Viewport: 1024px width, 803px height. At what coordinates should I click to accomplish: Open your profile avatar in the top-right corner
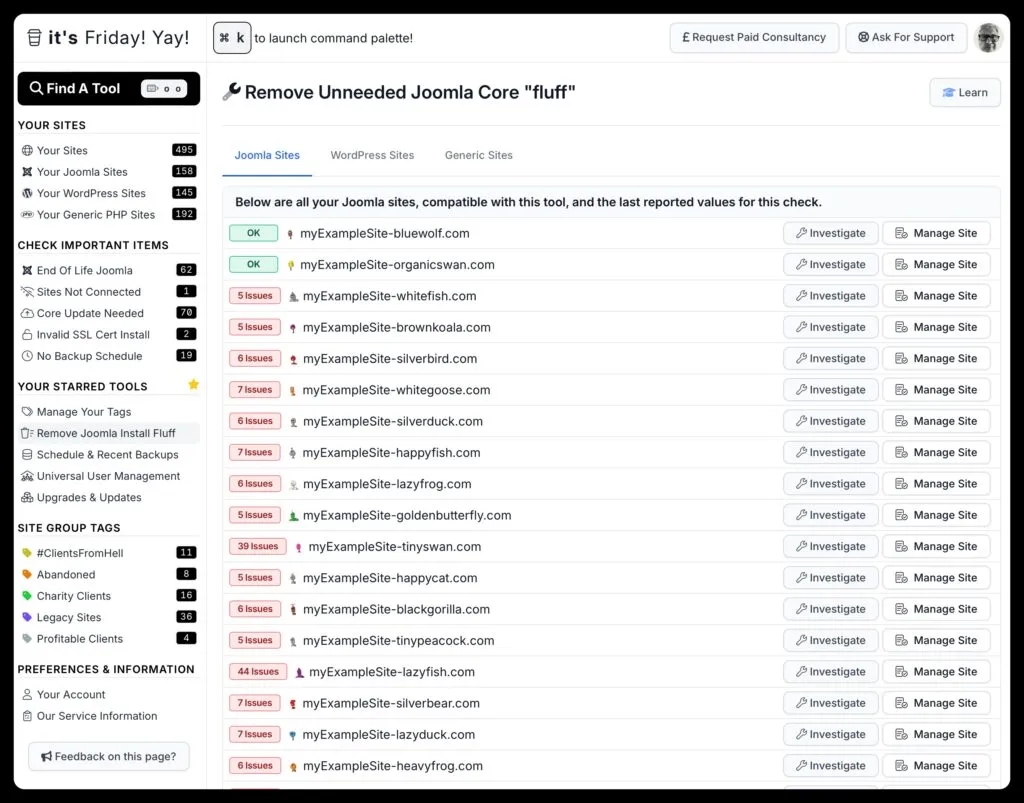point(989,37)
